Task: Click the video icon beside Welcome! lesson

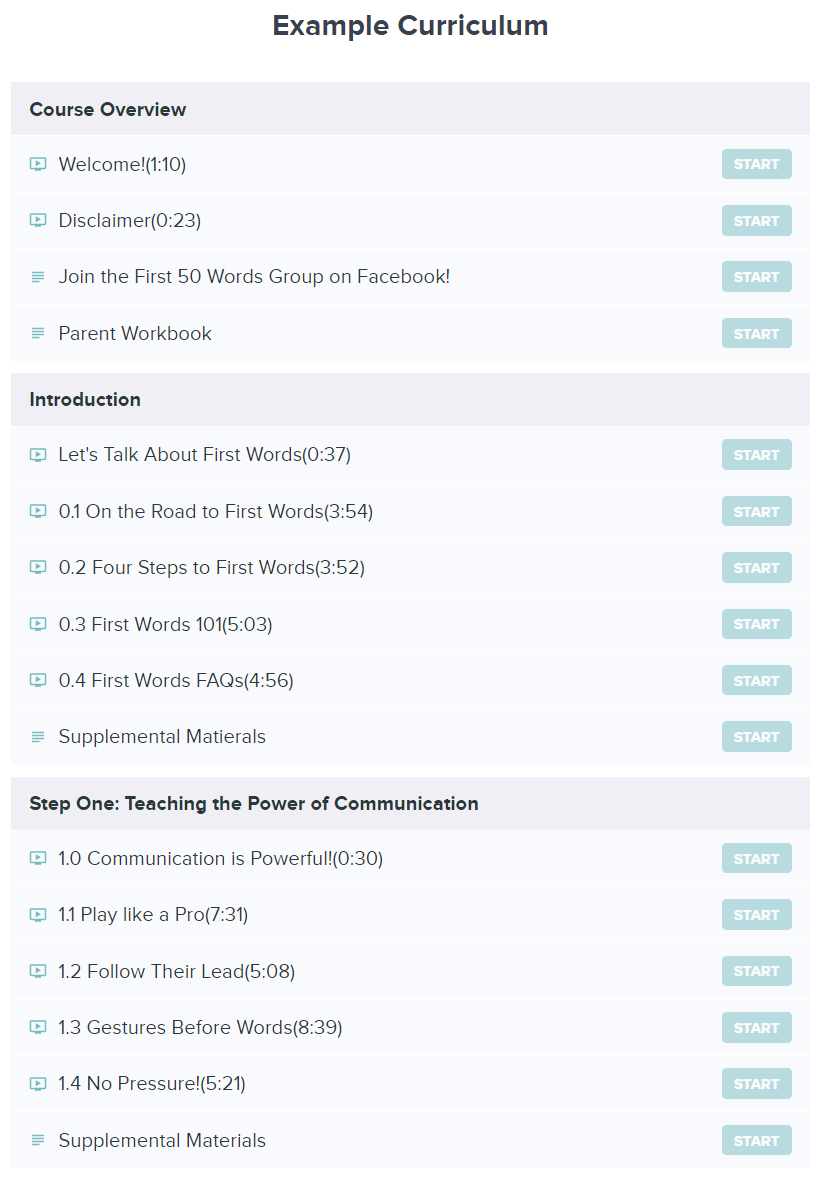Action: pyautogui.click(x=38, y=164)
